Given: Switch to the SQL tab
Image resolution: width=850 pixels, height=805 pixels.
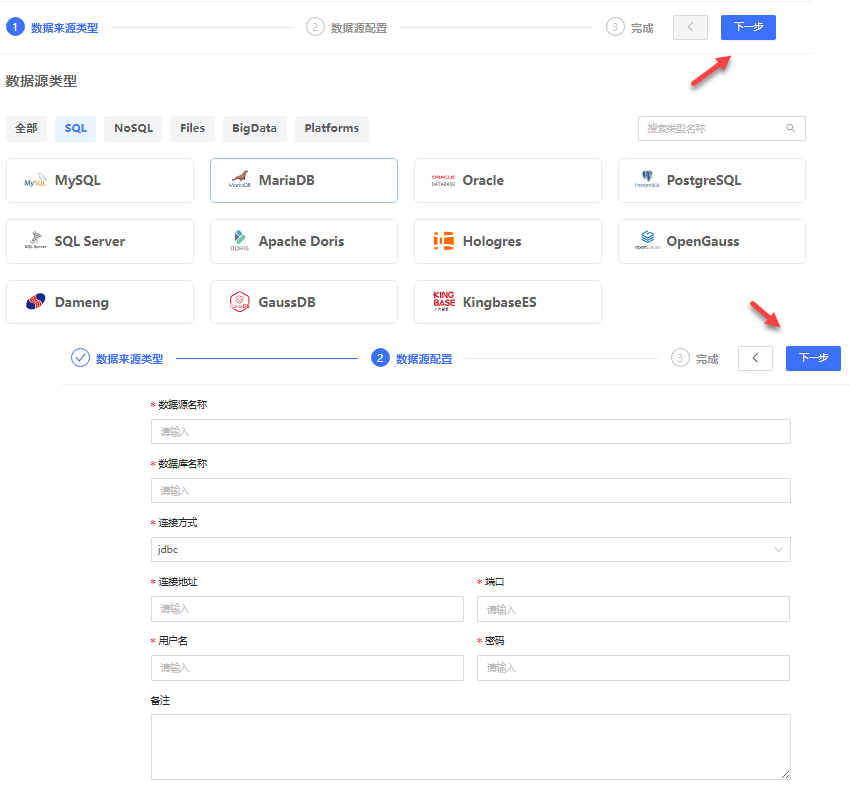Looking at the screenshot, I should click(x=75, y=128).
